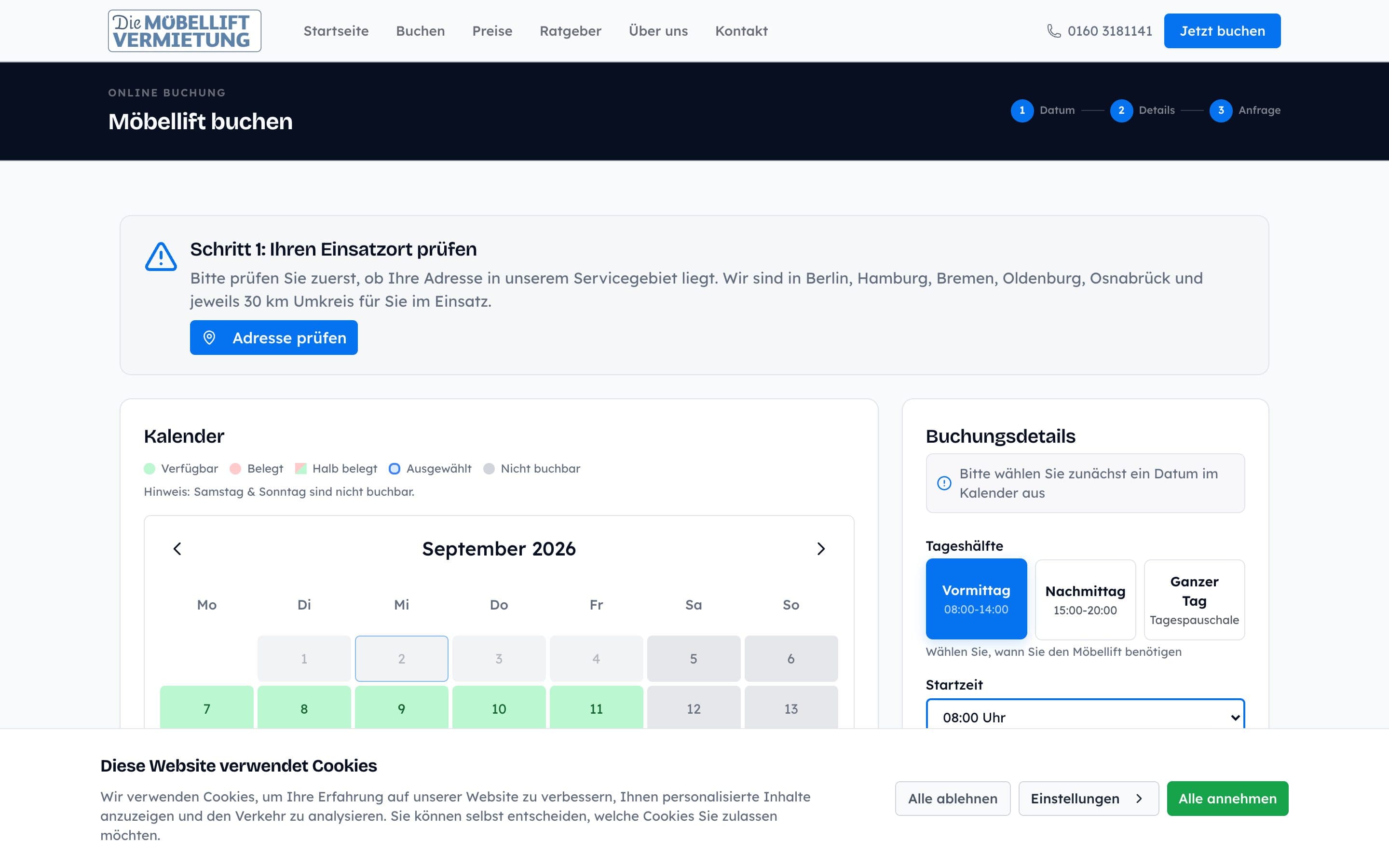Click Sunday September 13 cell
This screenshot has height=868, width=1389.
pos(791,708)
